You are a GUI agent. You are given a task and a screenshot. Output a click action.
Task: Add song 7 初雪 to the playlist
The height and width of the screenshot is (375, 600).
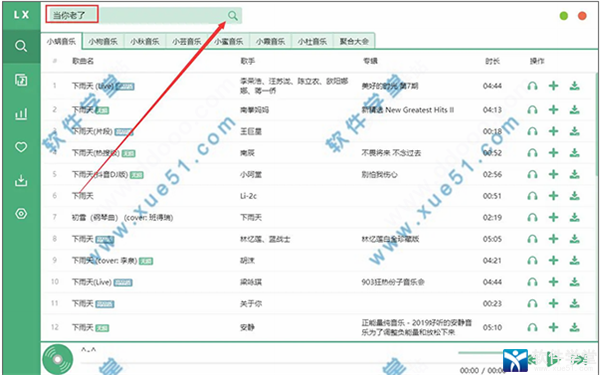pyautogui.click(x=553, y=217)
